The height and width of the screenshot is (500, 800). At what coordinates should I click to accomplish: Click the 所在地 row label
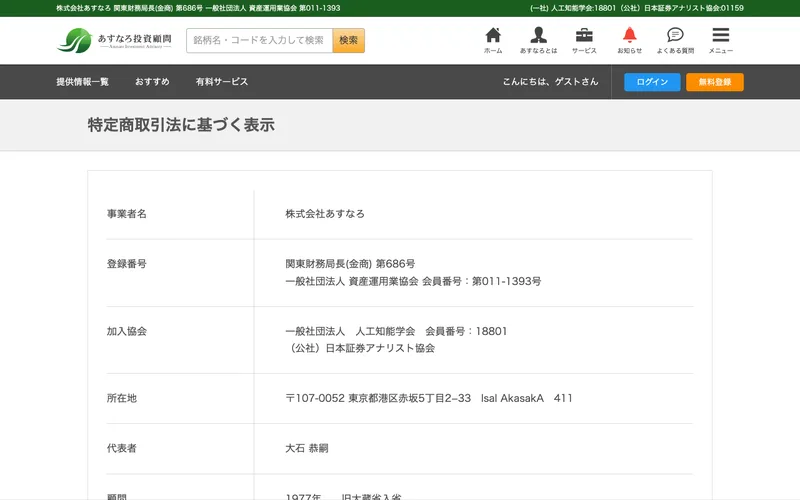tap(121, 398)
